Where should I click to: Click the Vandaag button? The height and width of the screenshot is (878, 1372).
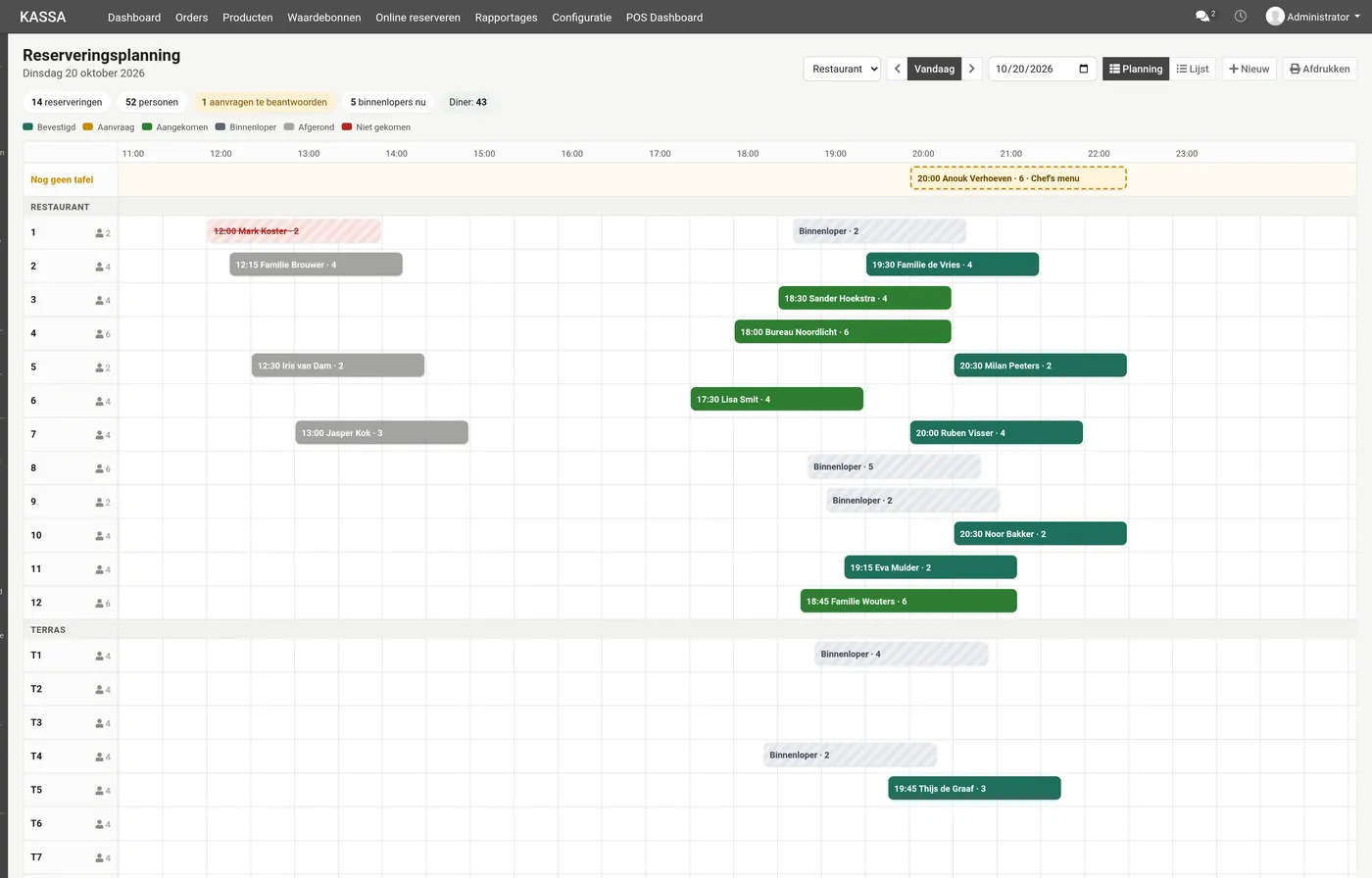pyautogui.click(x=934, y=69)
